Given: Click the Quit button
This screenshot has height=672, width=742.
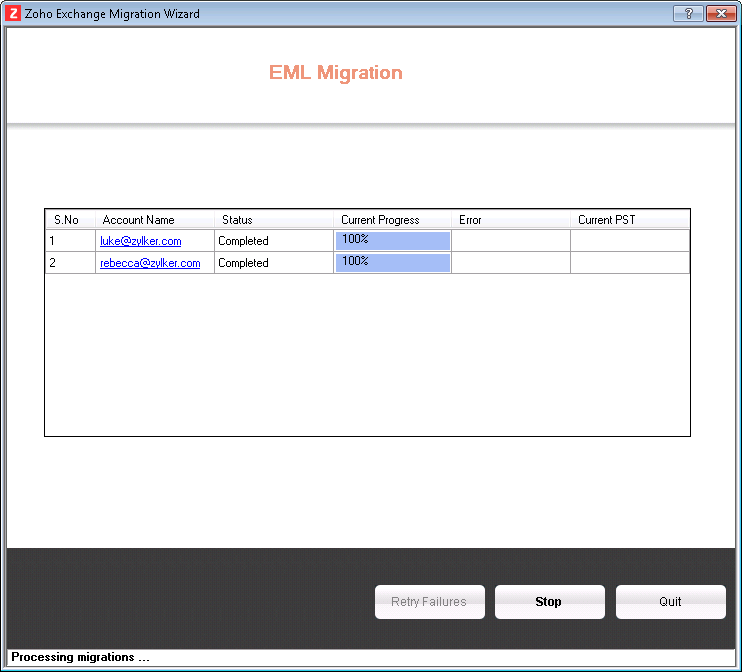Looking at the screenshot, I should (670, 602).
